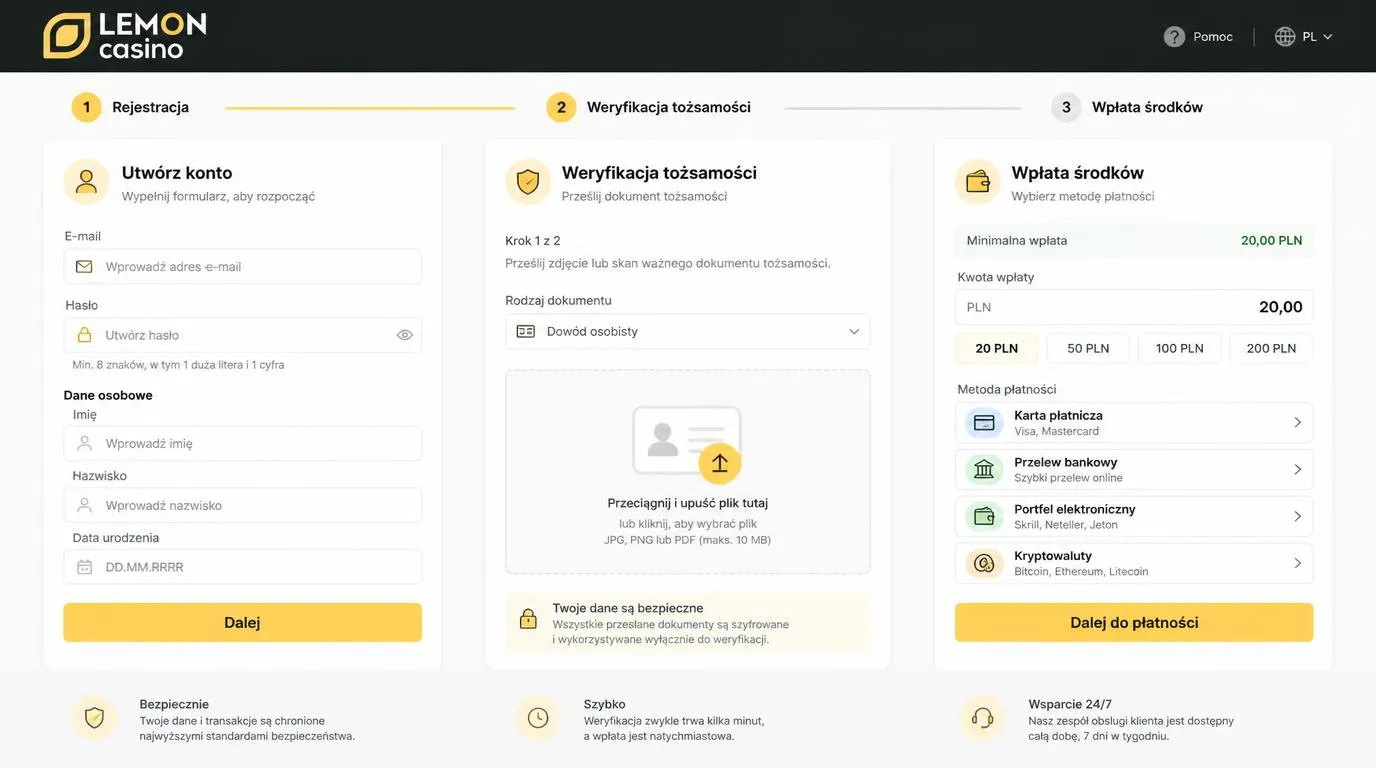Click the bank icon for Przelew bankowy

[984, 470]
